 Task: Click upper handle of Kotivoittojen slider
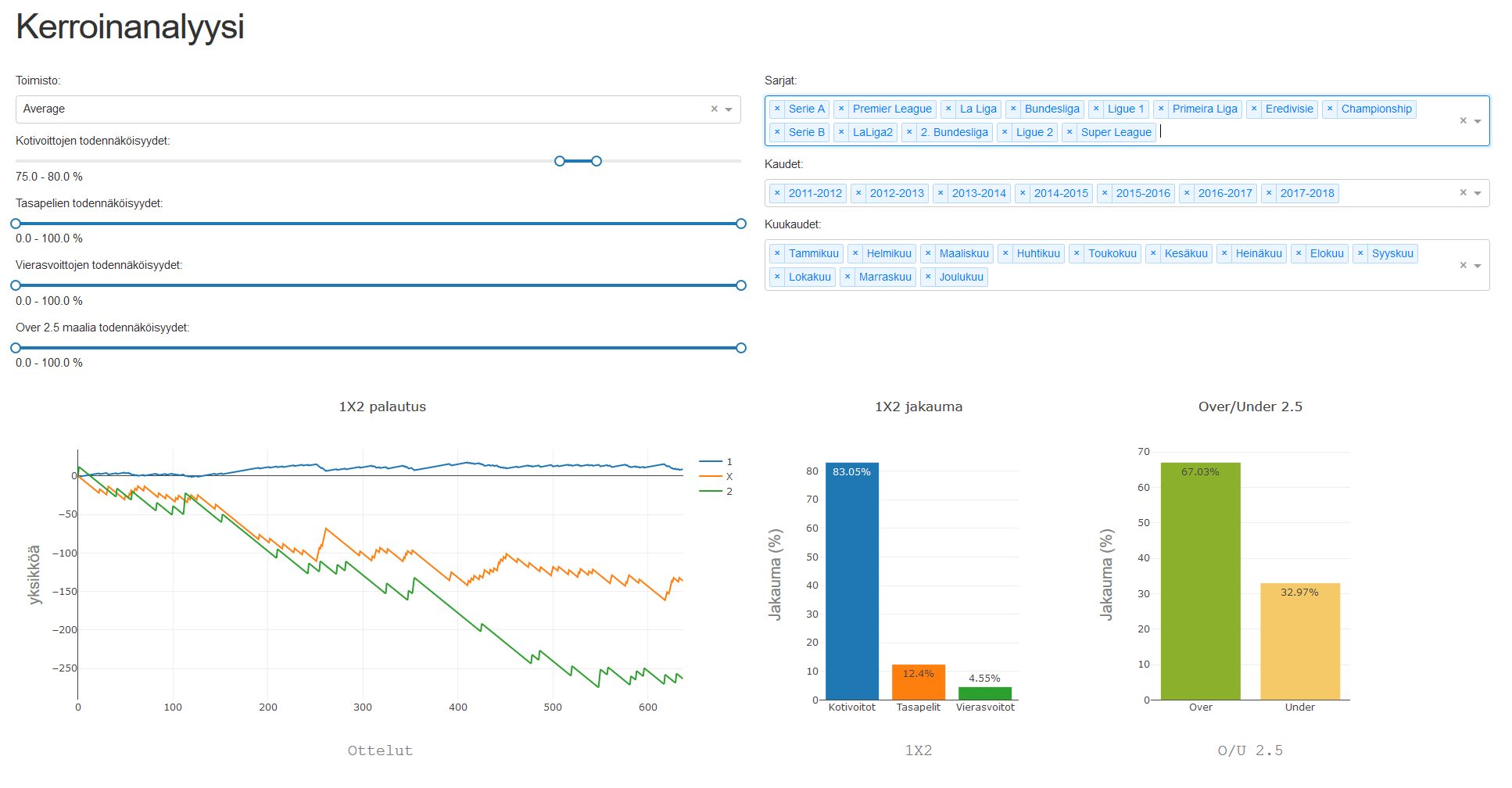(597, 161)
